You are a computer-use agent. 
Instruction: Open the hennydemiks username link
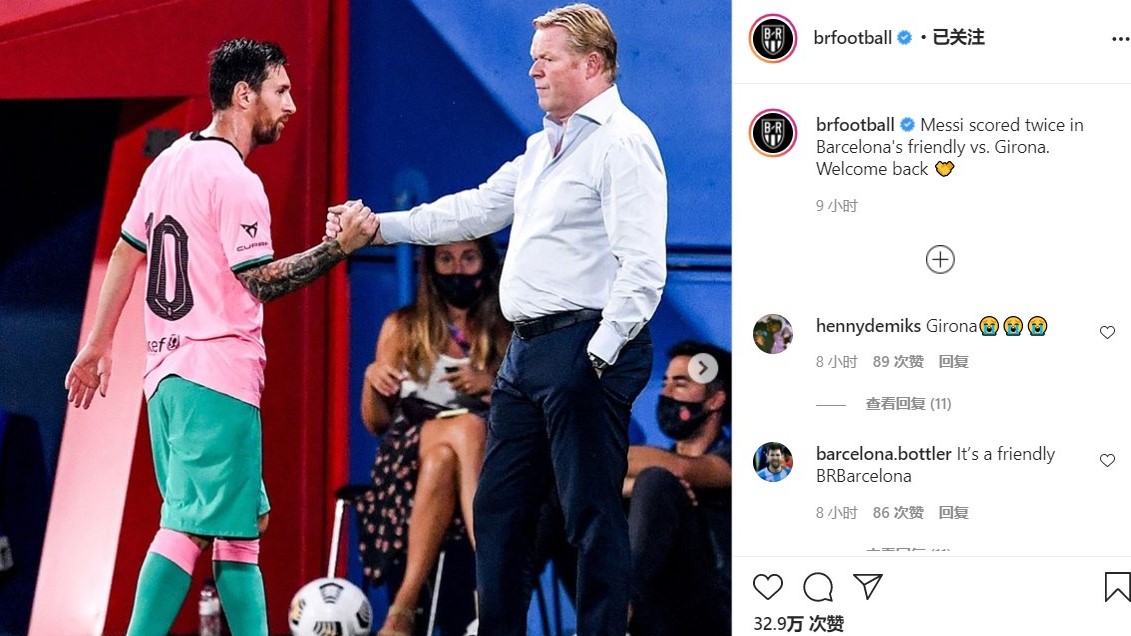pos(868,326)
